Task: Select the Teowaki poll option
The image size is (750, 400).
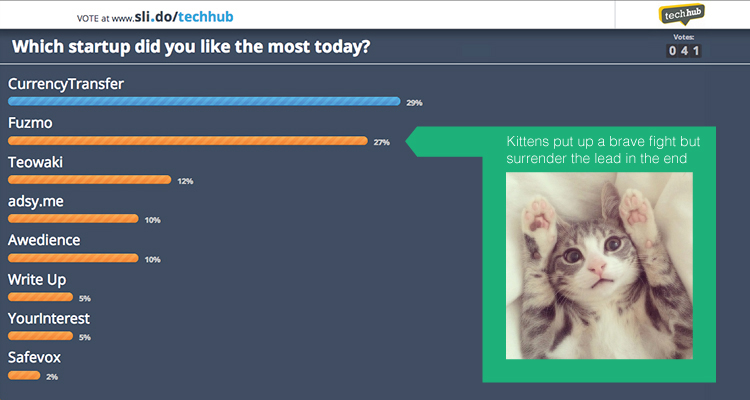Action: (35, 162)
